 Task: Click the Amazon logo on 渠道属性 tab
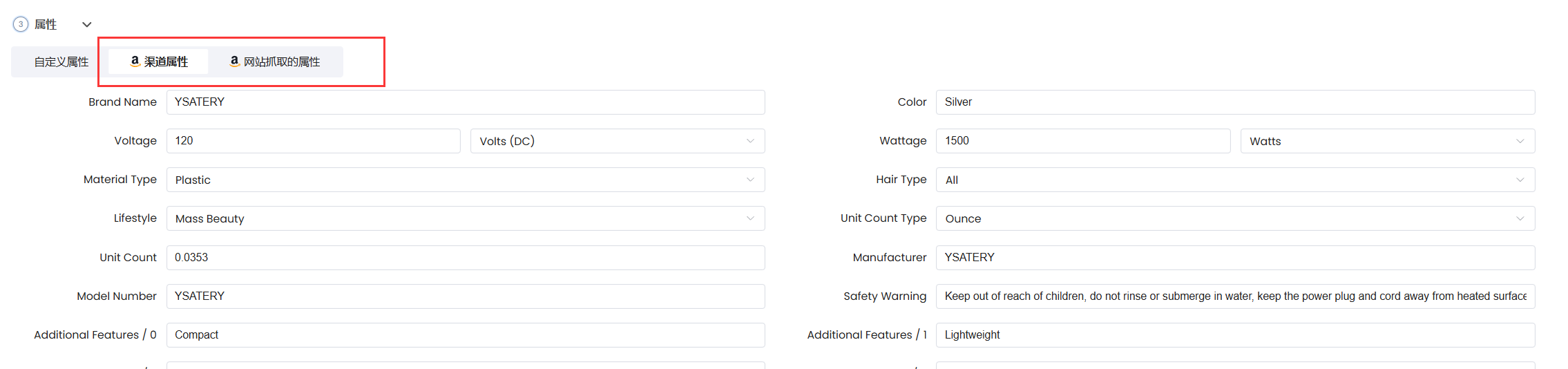[x=135, y=61]
